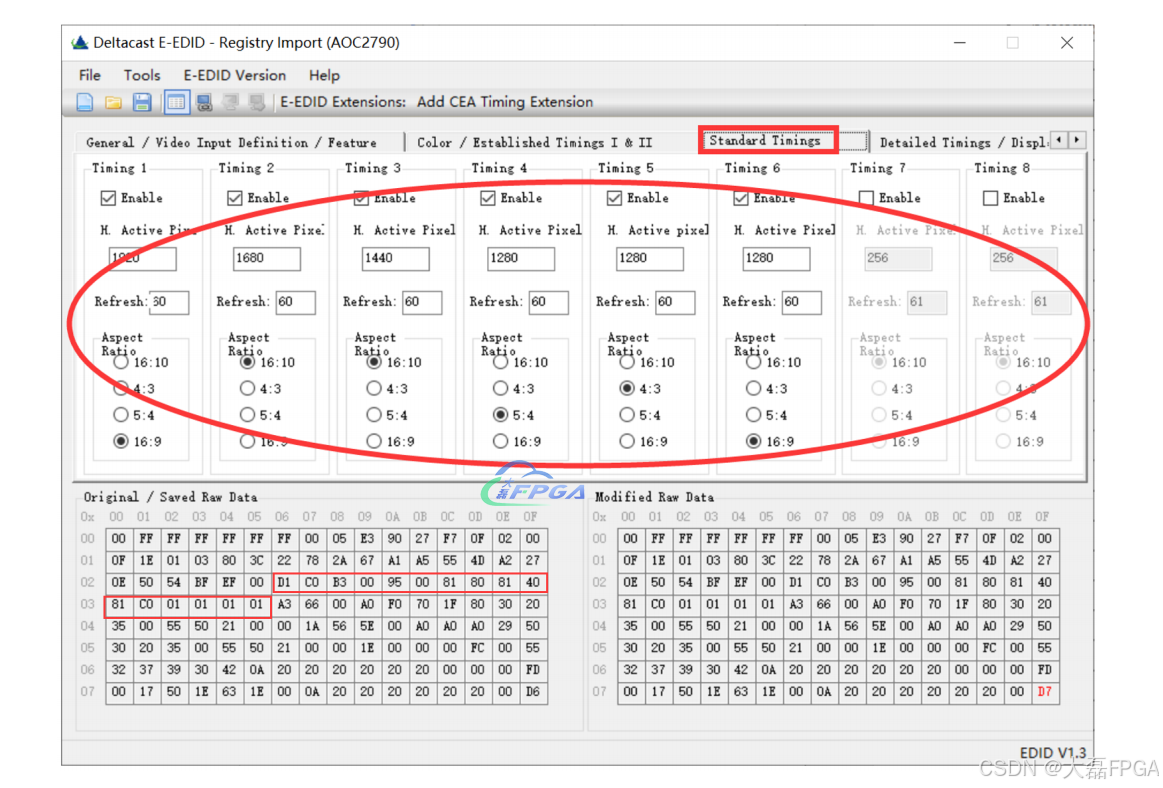
Task: Select 16:10 aspect ratio for Timing 1
Action: (x=121, y=362)
